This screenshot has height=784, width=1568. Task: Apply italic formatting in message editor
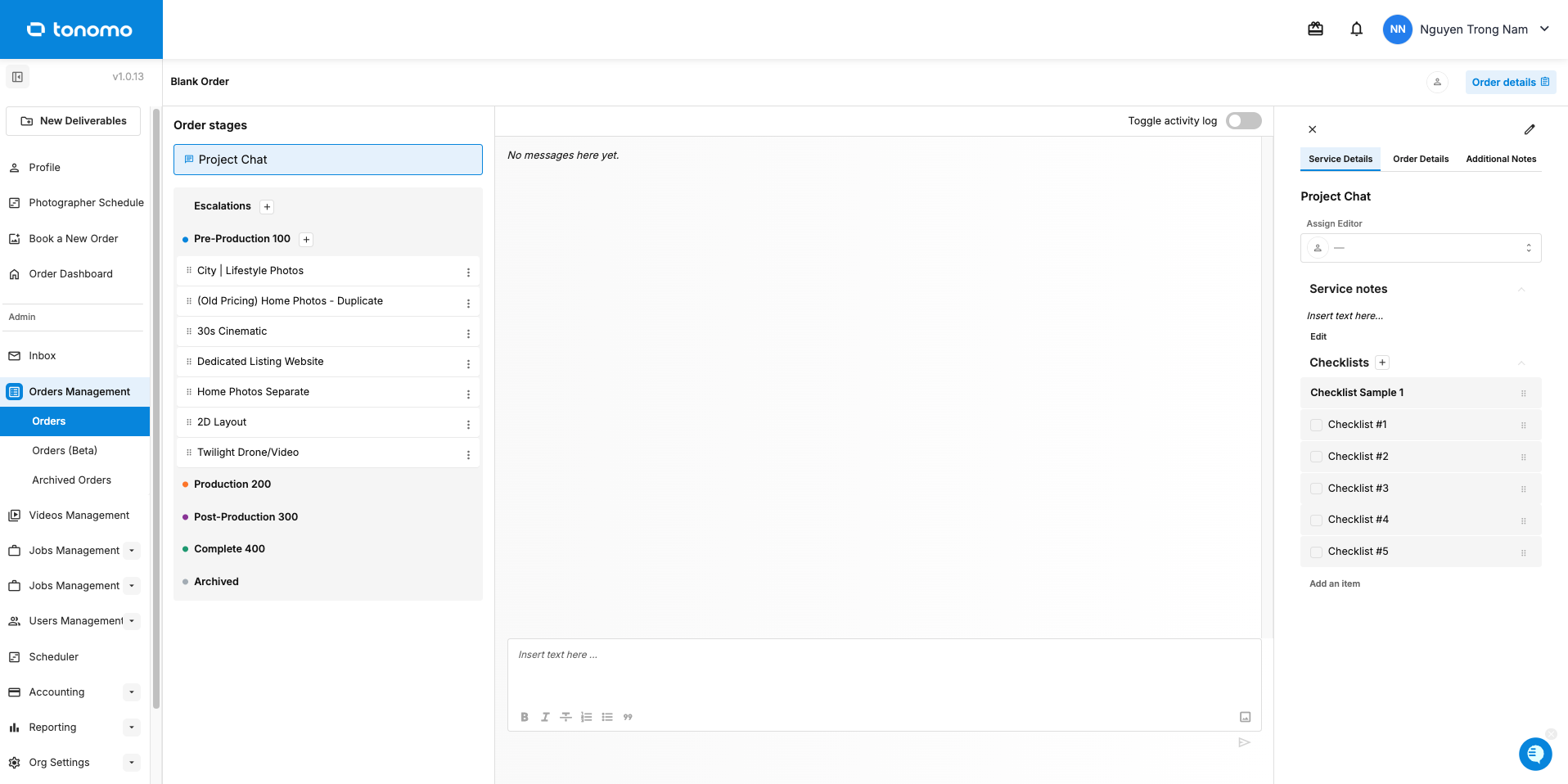[545, 717]
